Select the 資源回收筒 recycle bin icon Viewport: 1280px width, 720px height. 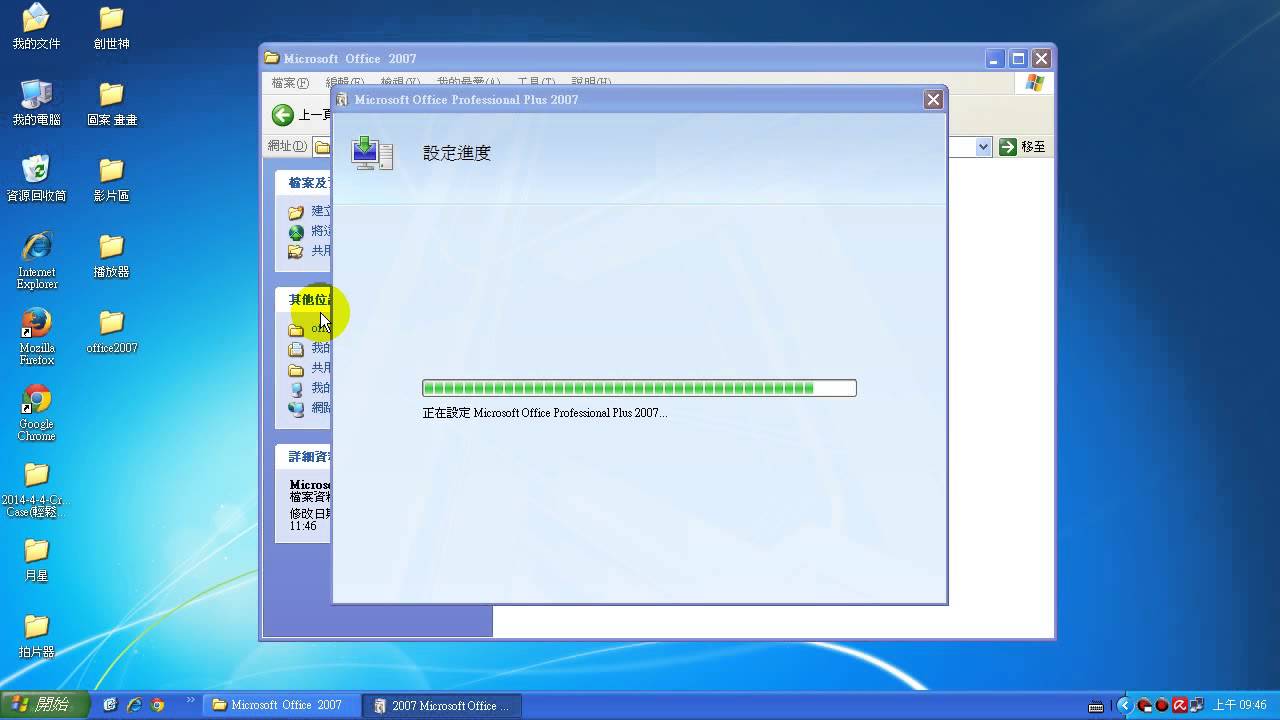[36, 179]
